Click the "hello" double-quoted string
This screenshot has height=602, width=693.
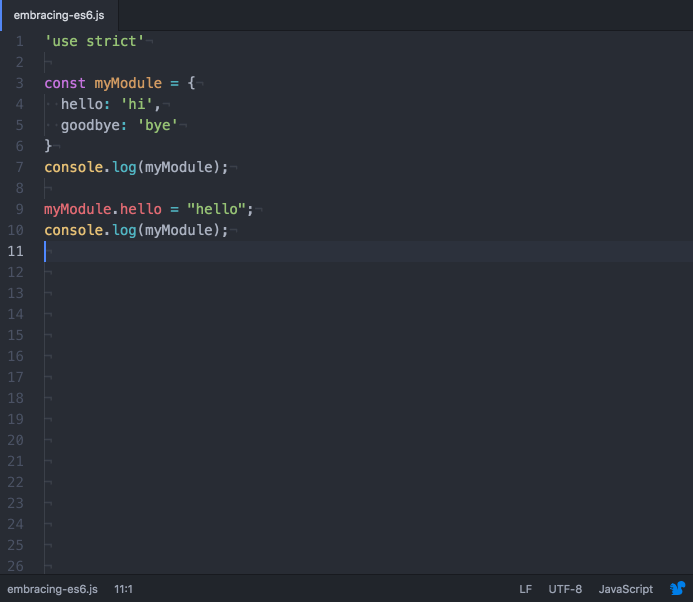[216, 209]
